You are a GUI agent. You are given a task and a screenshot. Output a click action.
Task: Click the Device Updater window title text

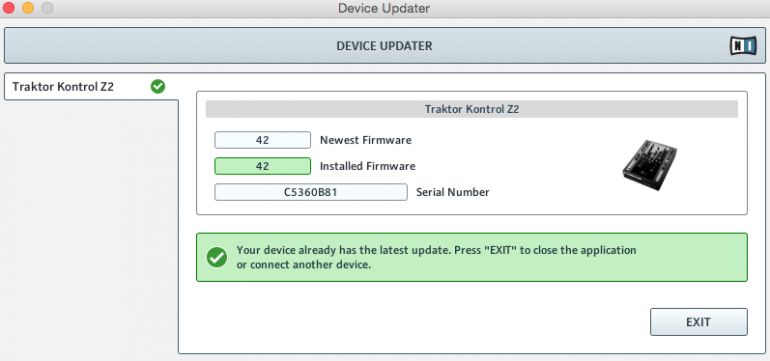[384, 8]
